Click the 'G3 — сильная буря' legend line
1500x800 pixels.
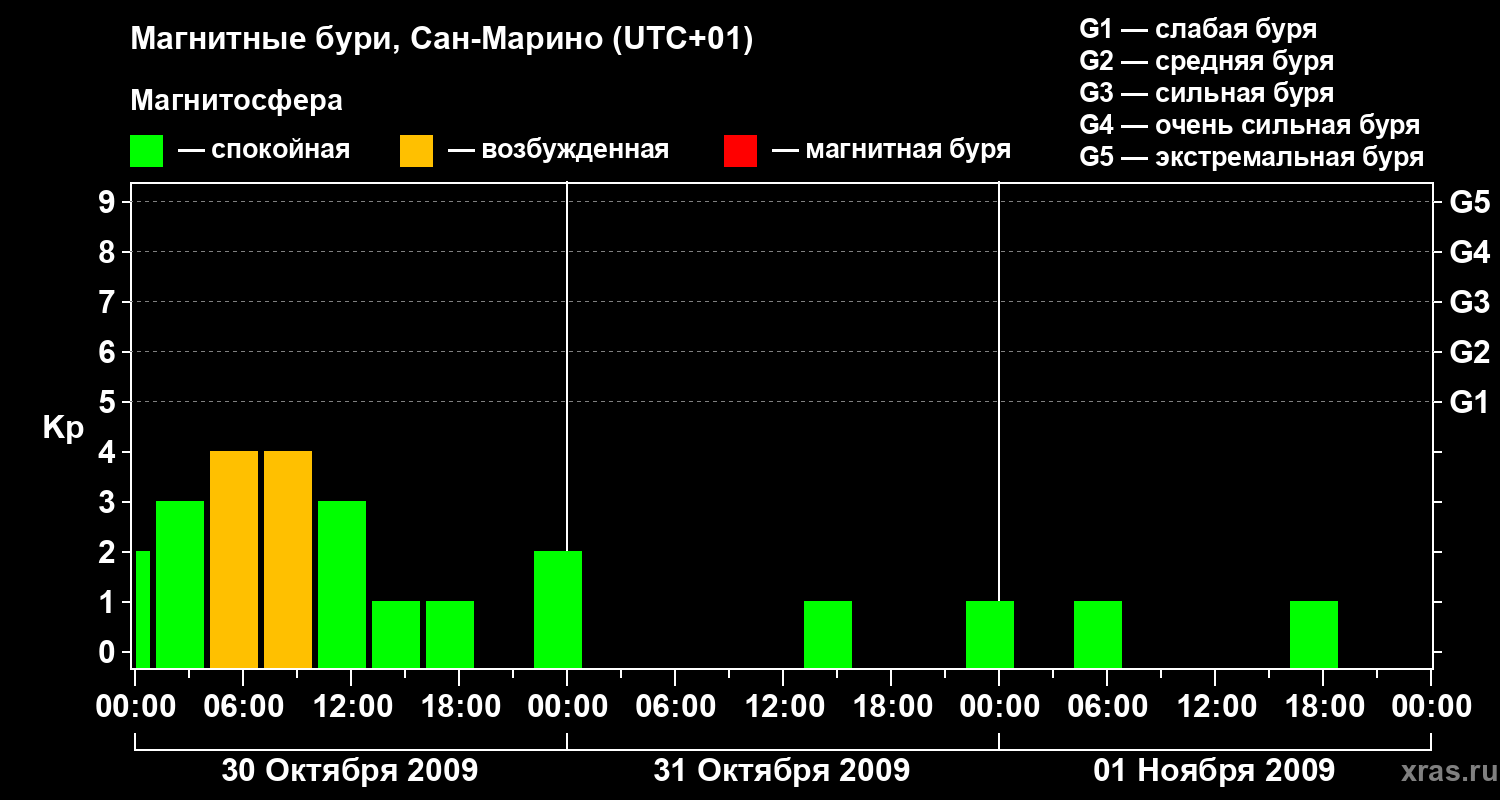[1207, 93]
